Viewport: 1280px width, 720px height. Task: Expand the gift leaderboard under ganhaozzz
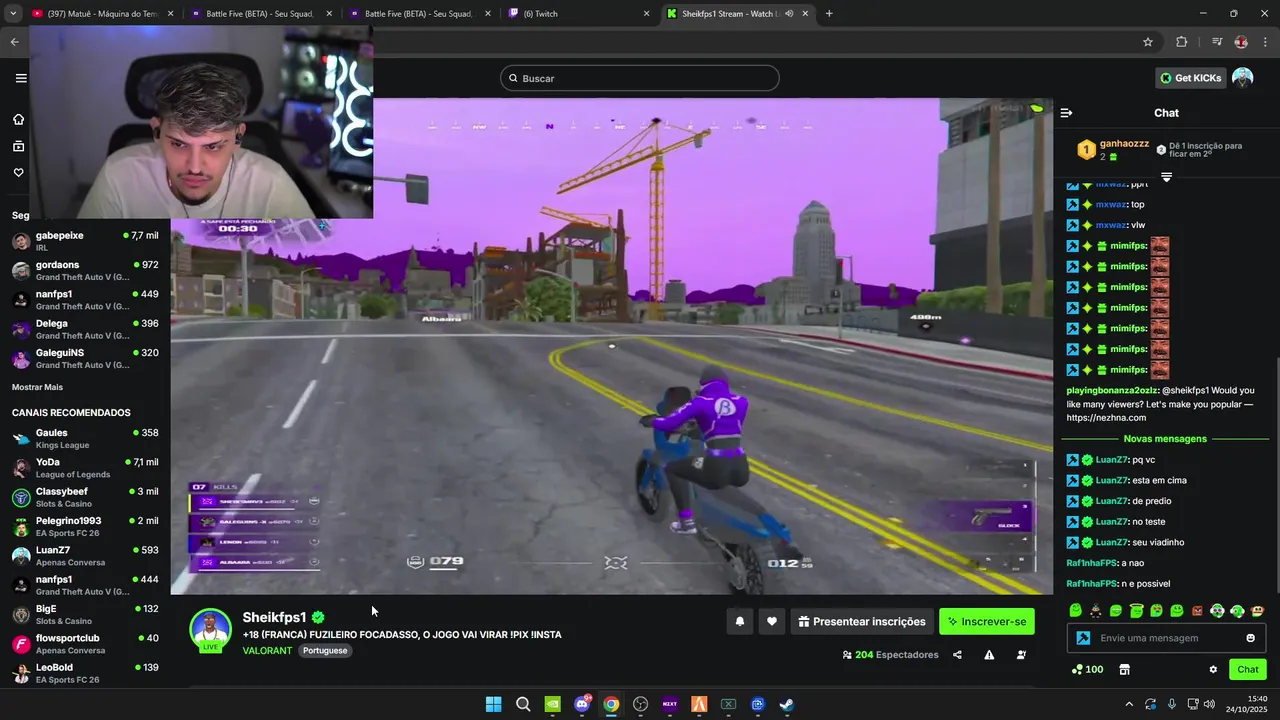click(1166, 177)
